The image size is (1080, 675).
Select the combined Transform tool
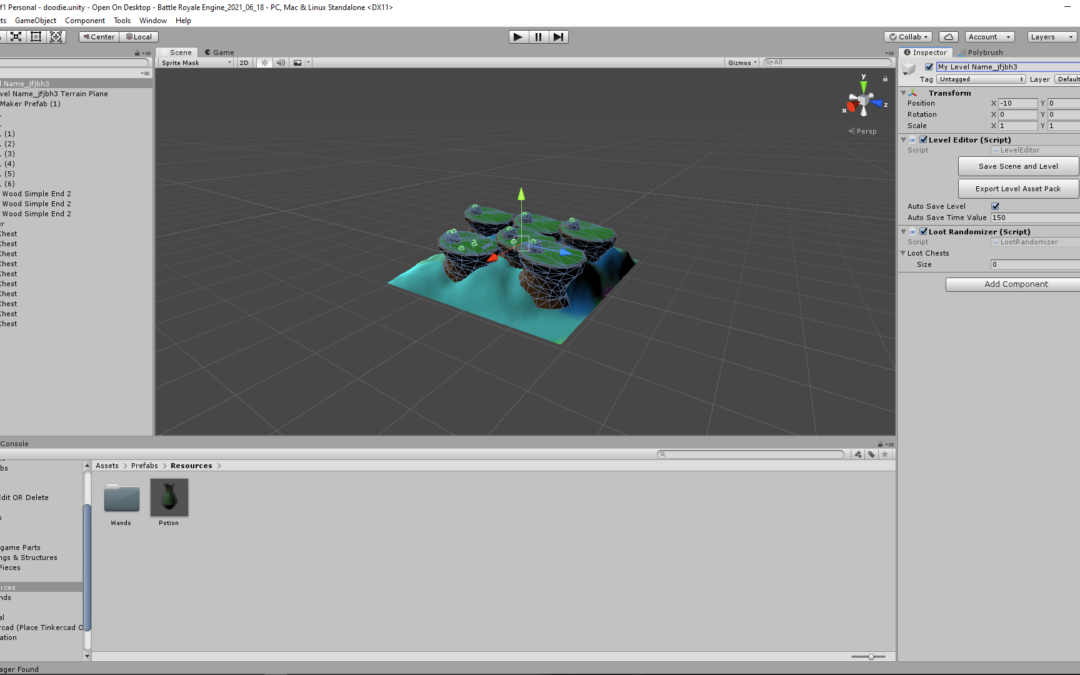pyautogui.click(x=56, y=37)
